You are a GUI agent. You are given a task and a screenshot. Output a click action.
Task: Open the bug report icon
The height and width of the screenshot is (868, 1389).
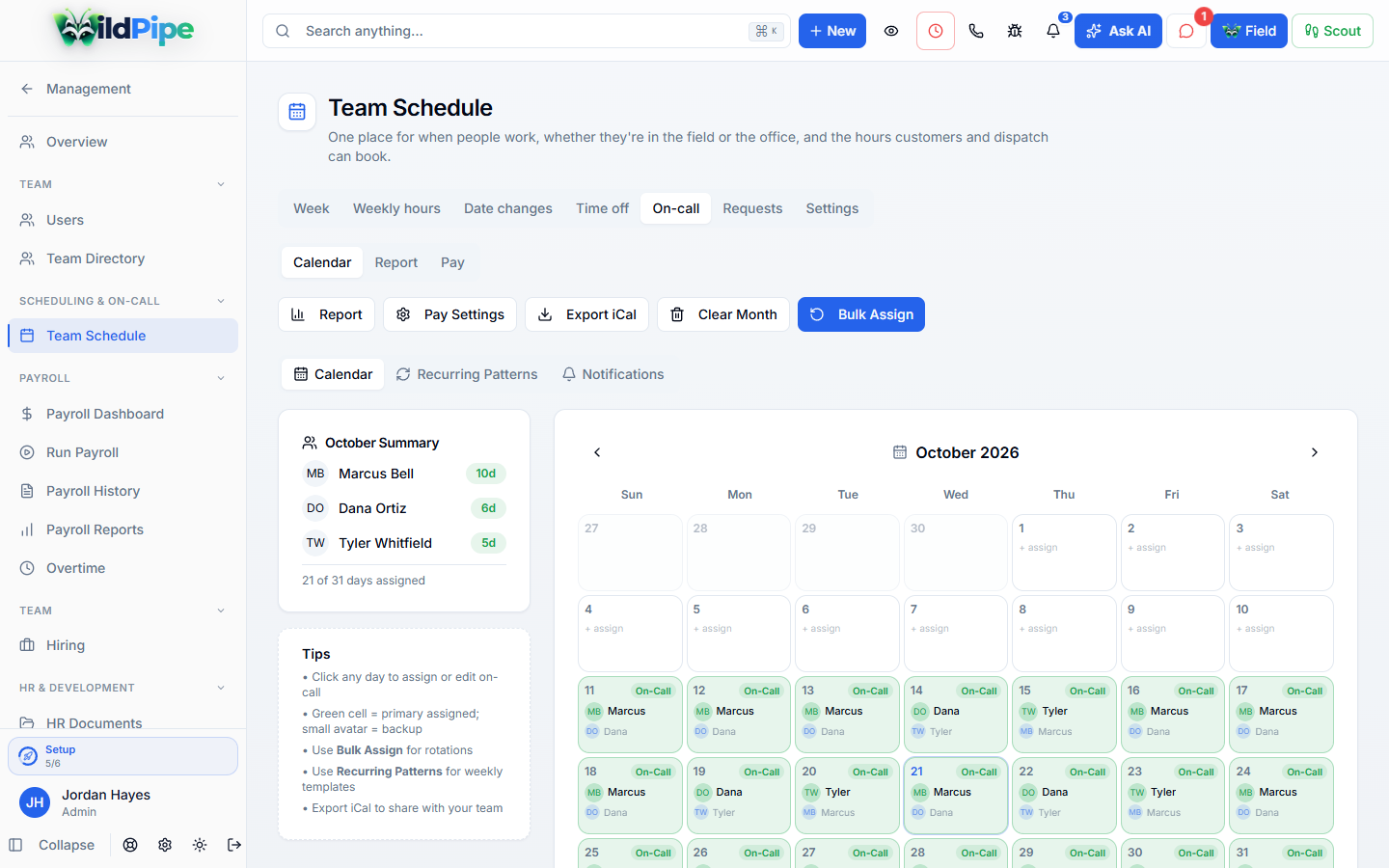[1015, 31]
